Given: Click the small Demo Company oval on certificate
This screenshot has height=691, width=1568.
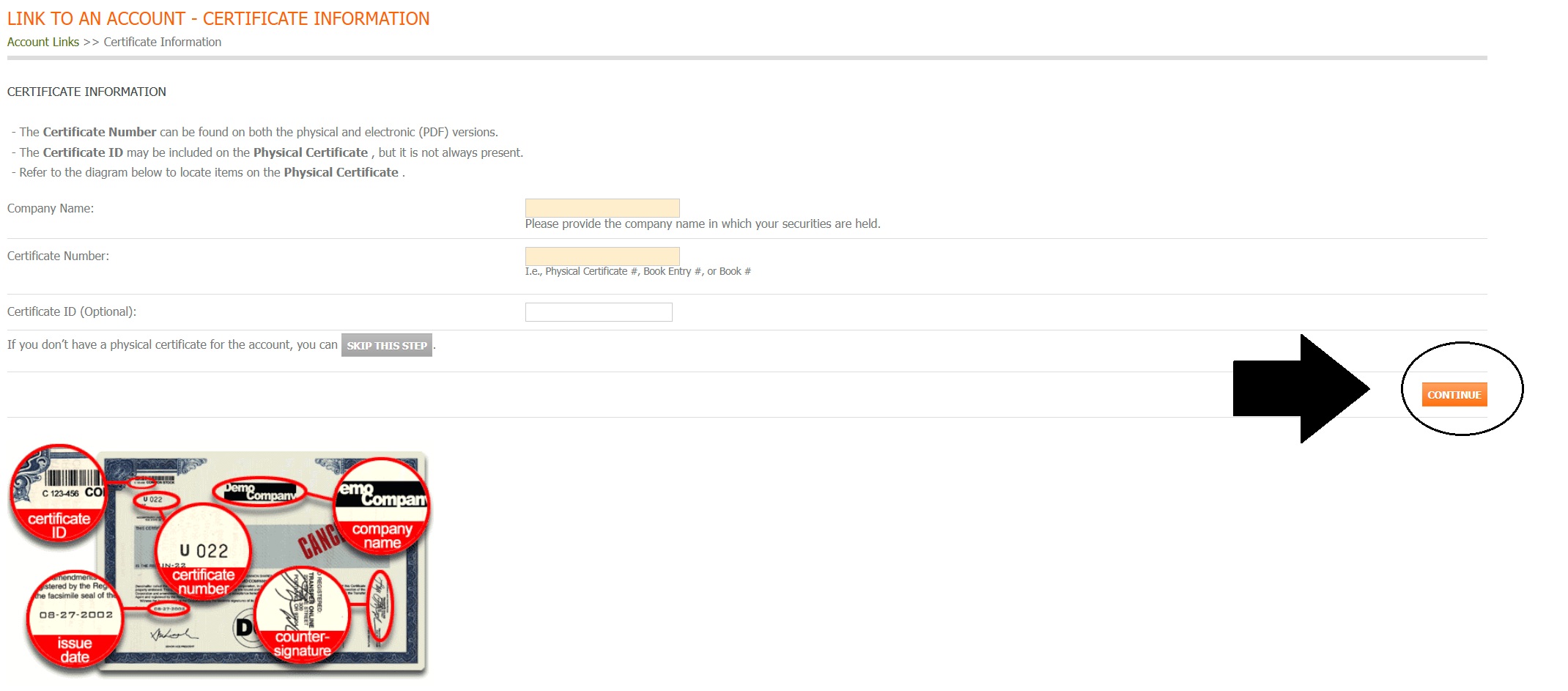Looking at the screenshot, I should coord(259,492).
